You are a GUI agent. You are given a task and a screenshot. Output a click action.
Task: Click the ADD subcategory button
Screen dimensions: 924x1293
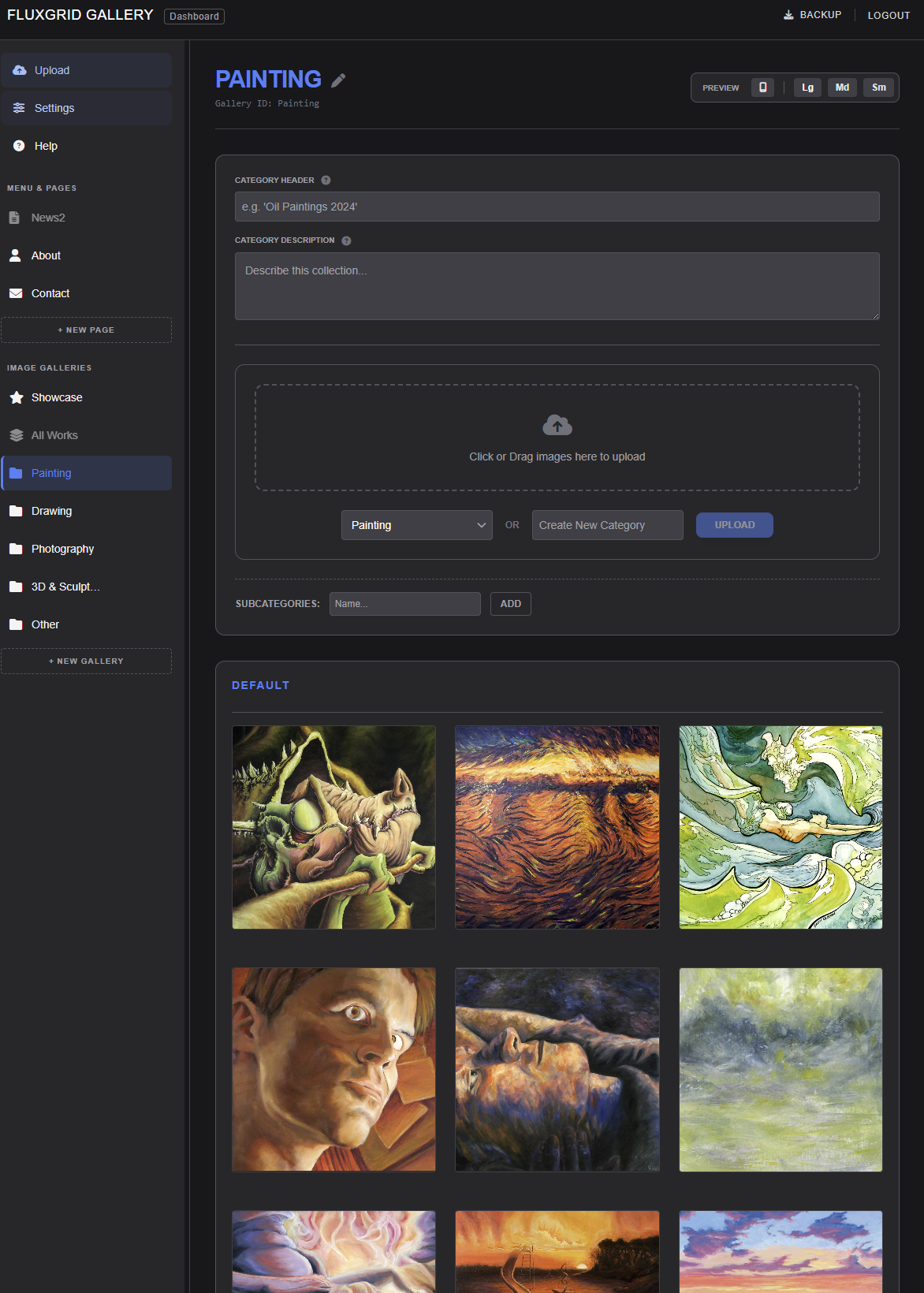(x=511, y=604)
